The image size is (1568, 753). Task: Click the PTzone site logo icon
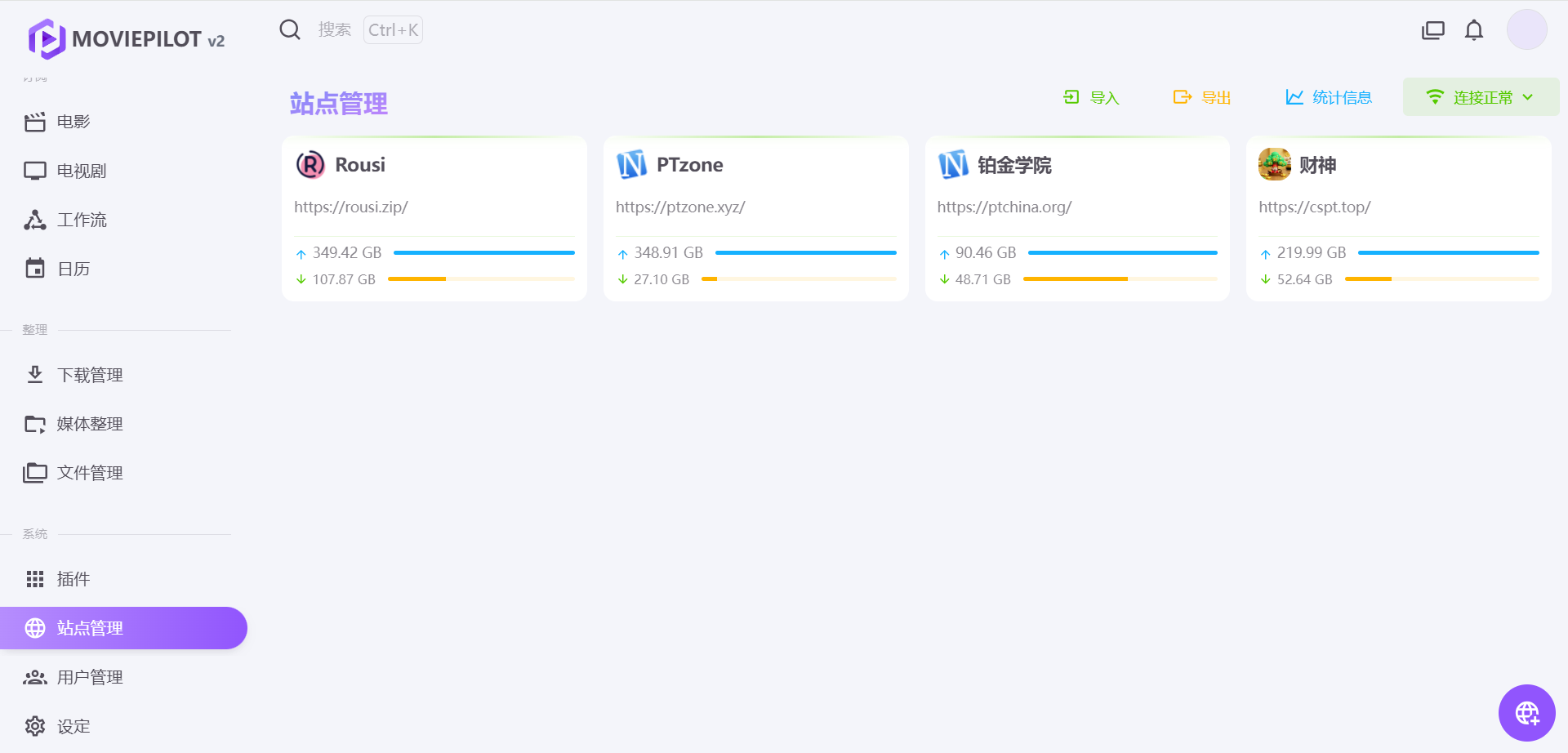point(631,165)
